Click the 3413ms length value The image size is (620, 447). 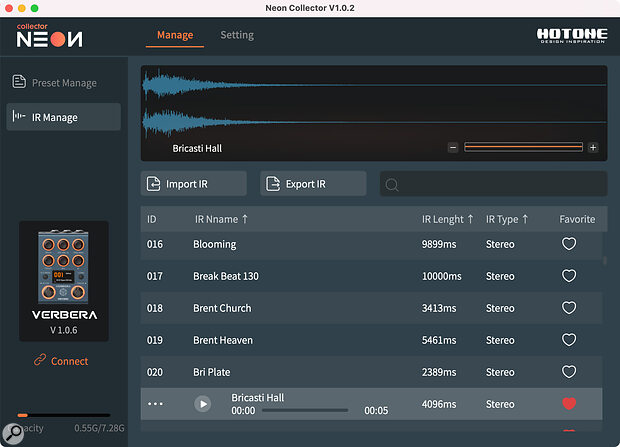pos(439,308)
